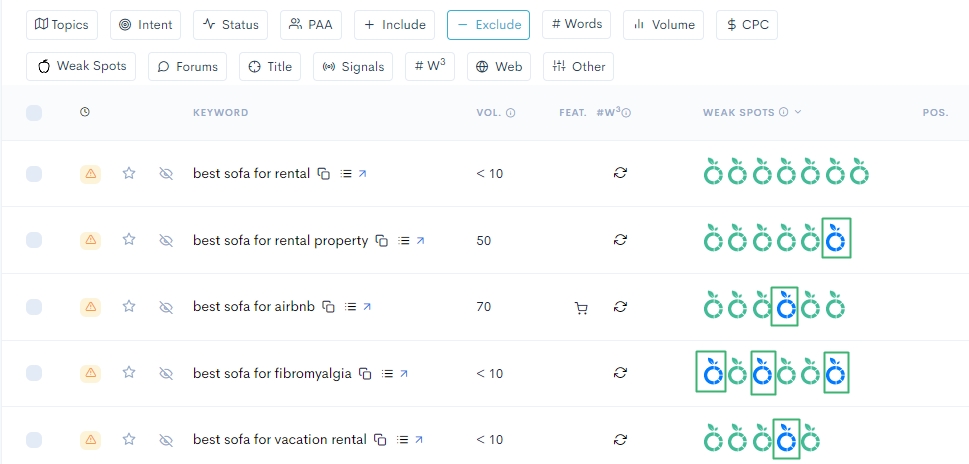Check the 'best sofa for airbnb' row checkbox
Screen dimensions: 969x464
coord(34,307)
